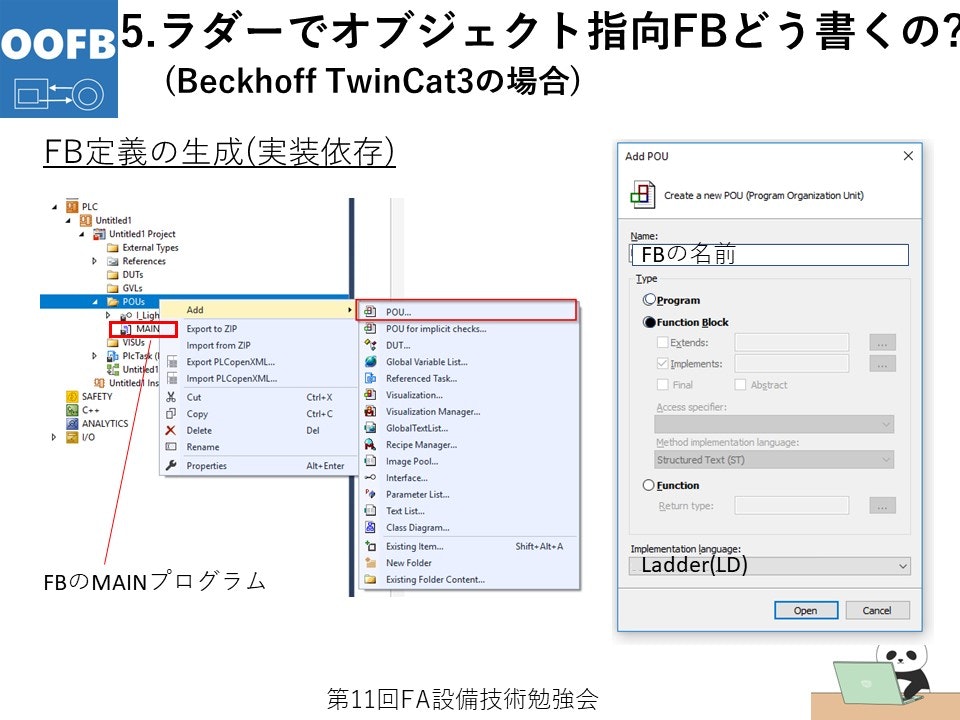Screen dimensions: 960x720
Task: Click the scissors Cut icon
Action: tap(171, 397)
